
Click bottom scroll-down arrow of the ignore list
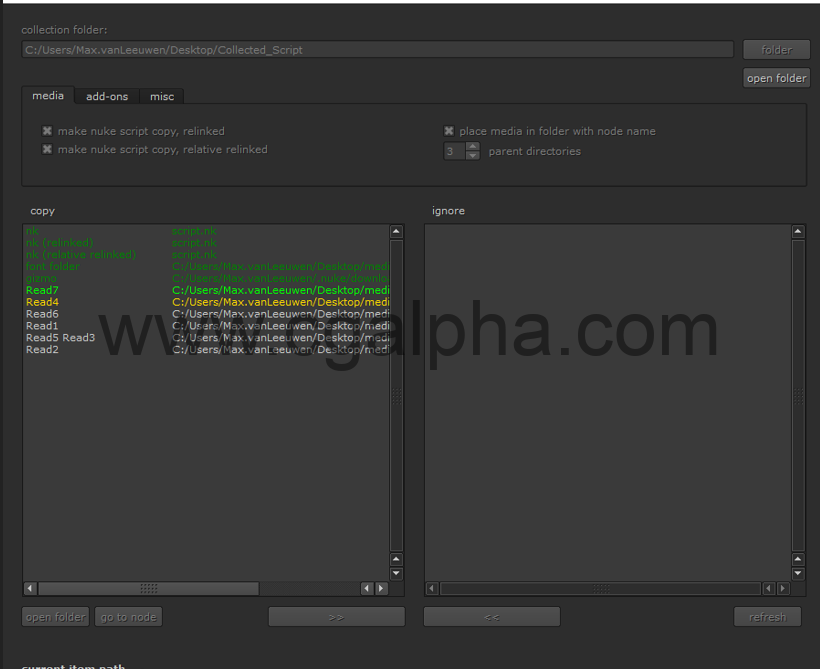[798, 574]
